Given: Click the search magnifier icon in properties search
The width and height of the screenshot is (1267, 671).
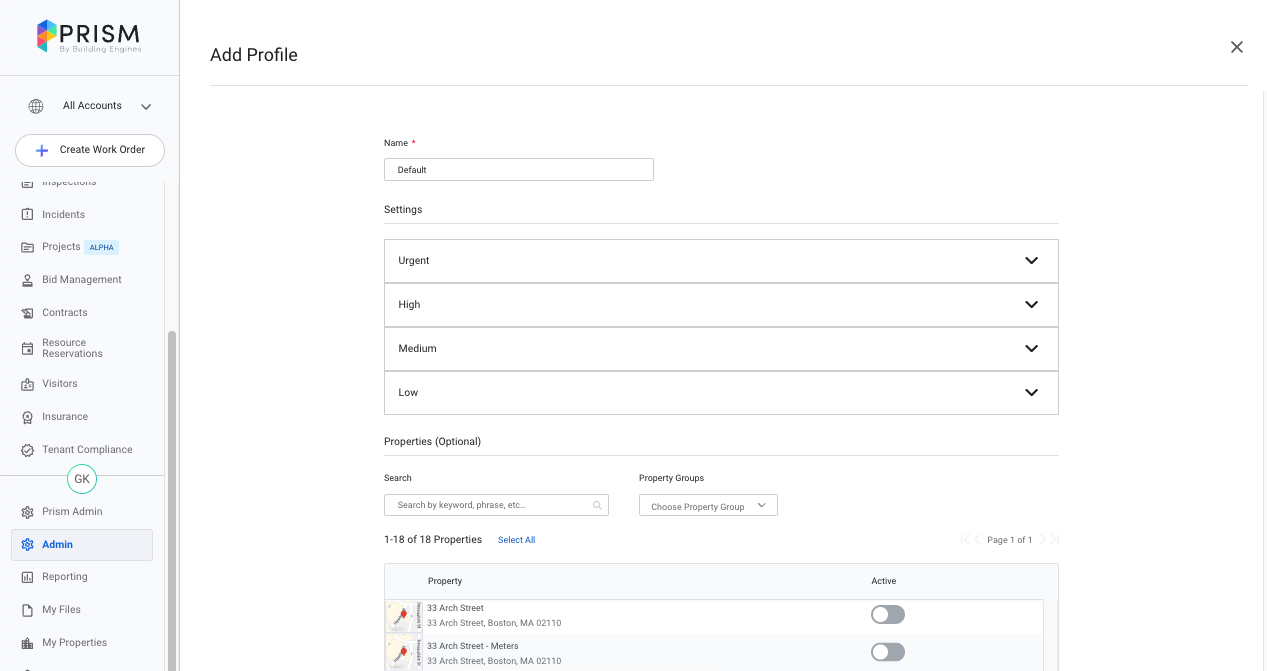Looking at the screenshot, I should tap(597, 505).
